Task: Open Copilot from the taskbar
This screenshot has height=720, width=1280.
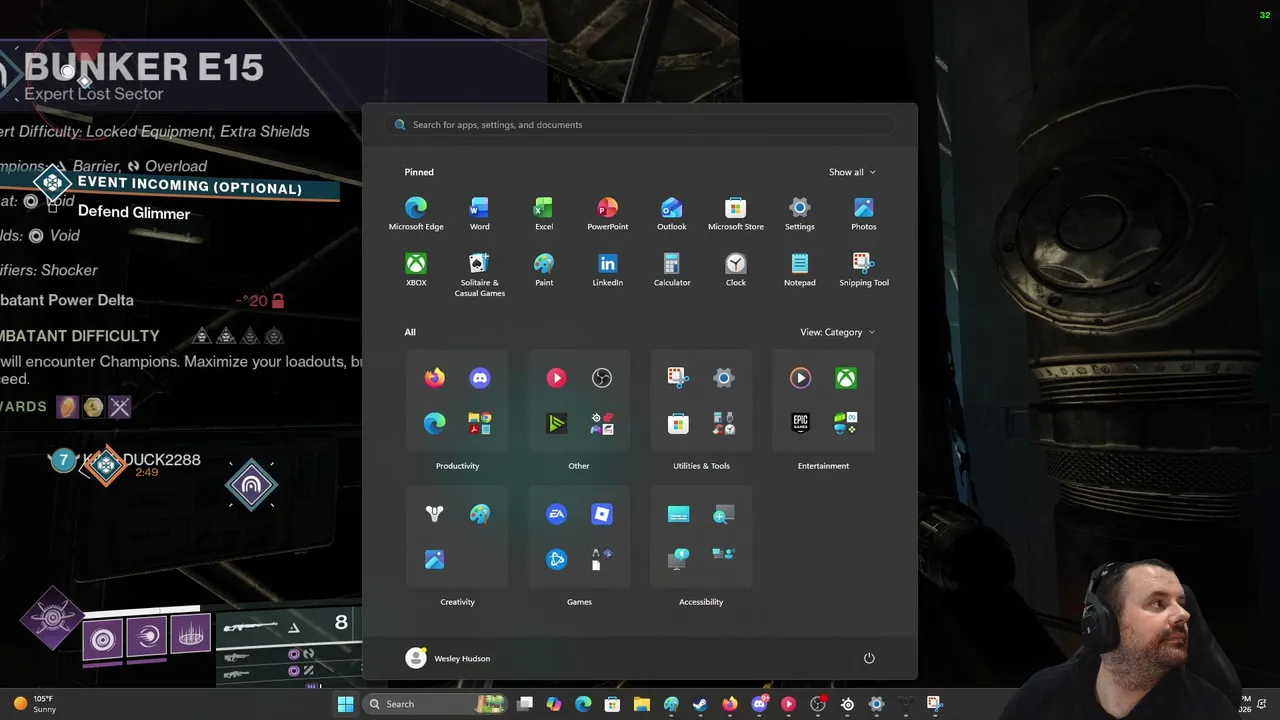Action: tap(554, 704)
